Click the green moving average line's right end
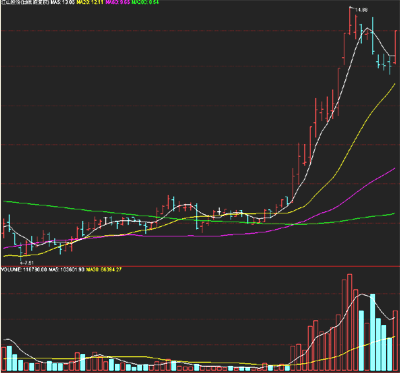Image resolution: width=400 pixels, height=373 pixels. pyautogui.click(x=394, y=213)
